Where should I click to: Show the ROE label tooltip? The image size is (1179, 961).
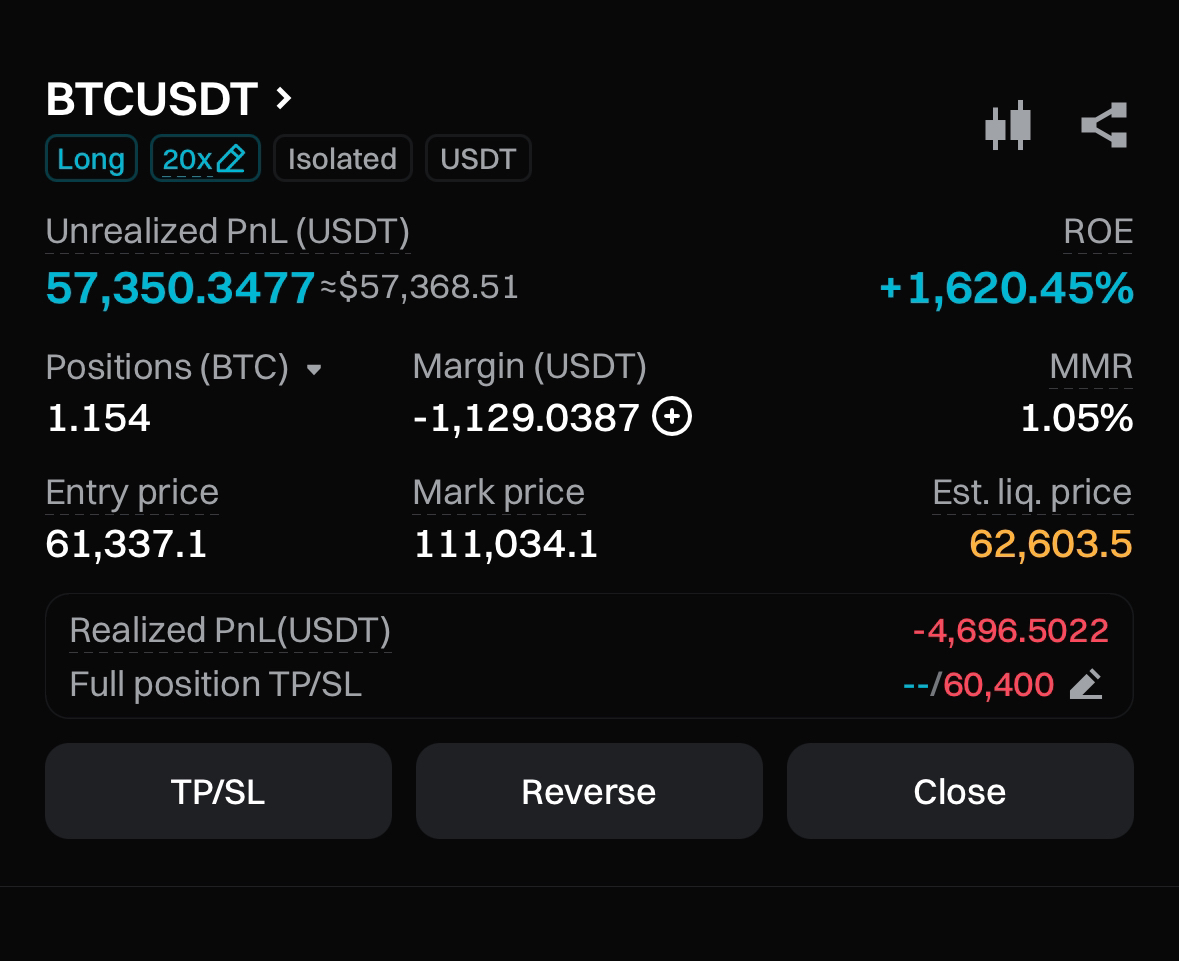(x=1098, y=232)
